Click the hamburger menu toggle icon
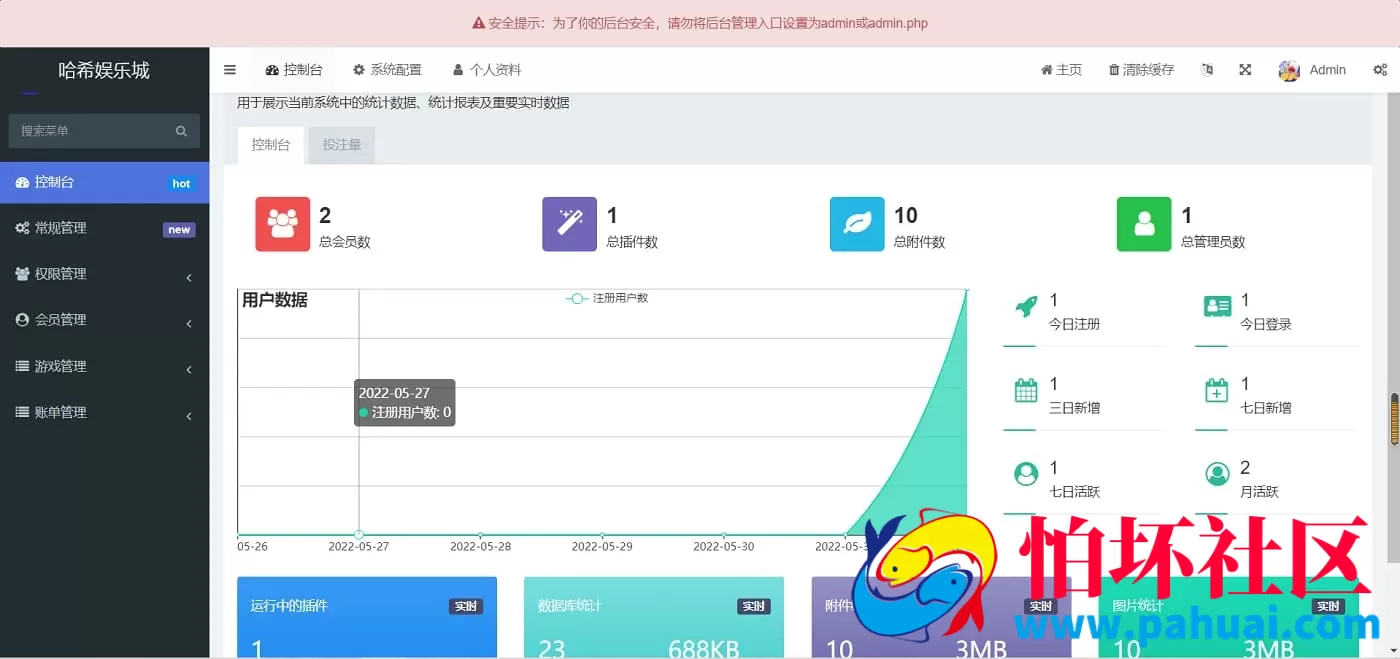 tap(229, 69)
